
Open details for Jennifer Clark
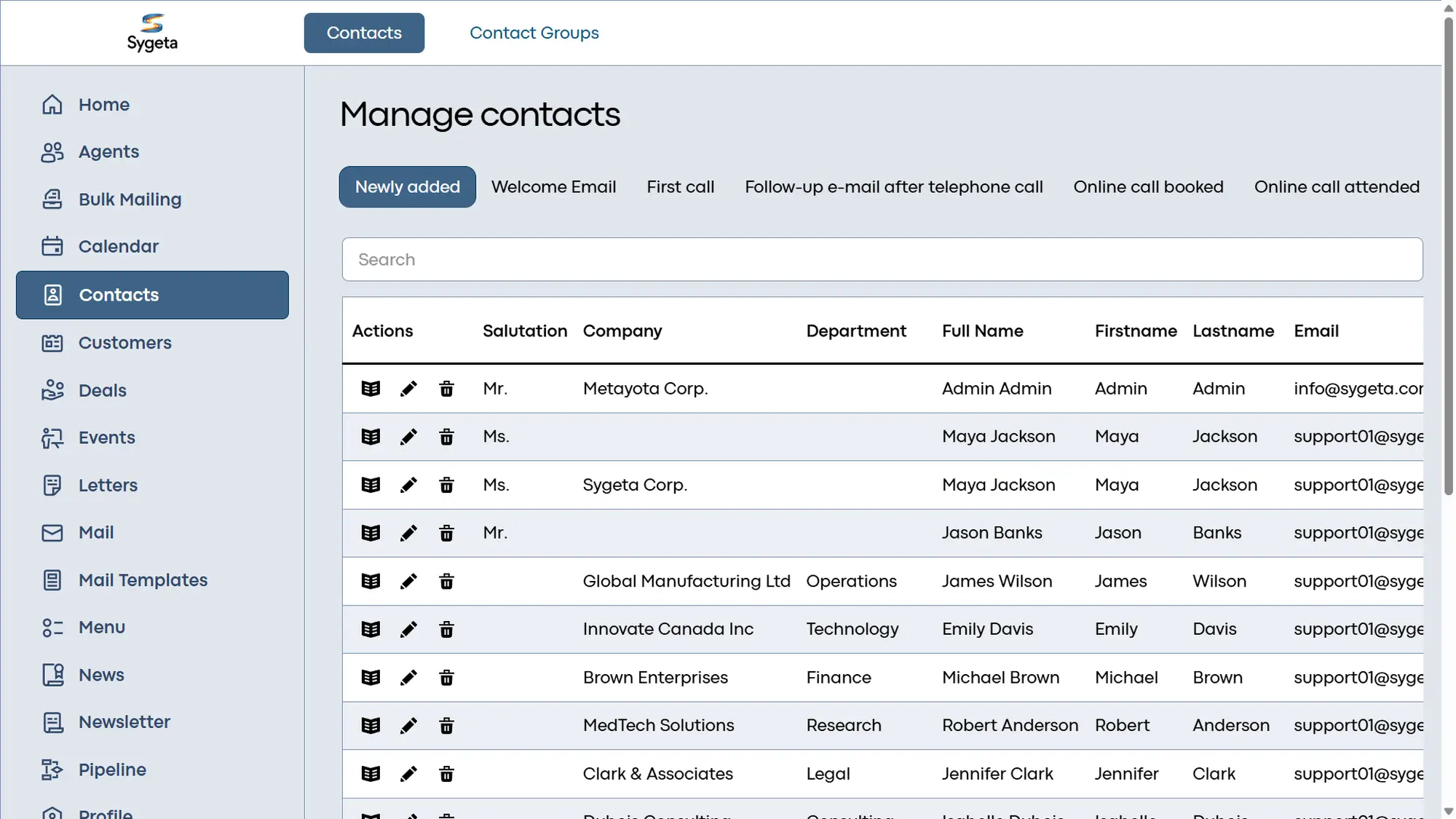pos(371,774)
